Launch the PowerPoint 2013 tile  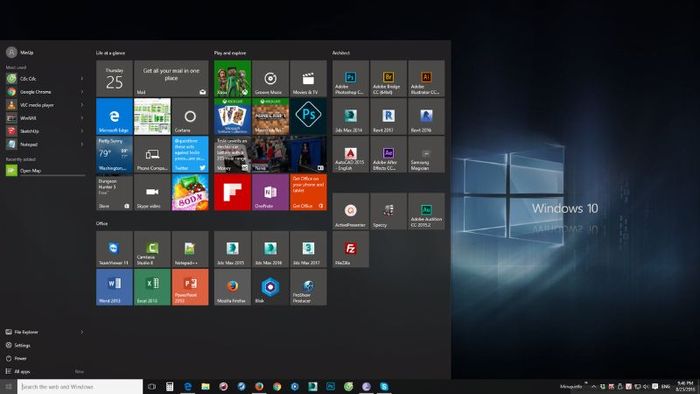click(x=190, y=287)
